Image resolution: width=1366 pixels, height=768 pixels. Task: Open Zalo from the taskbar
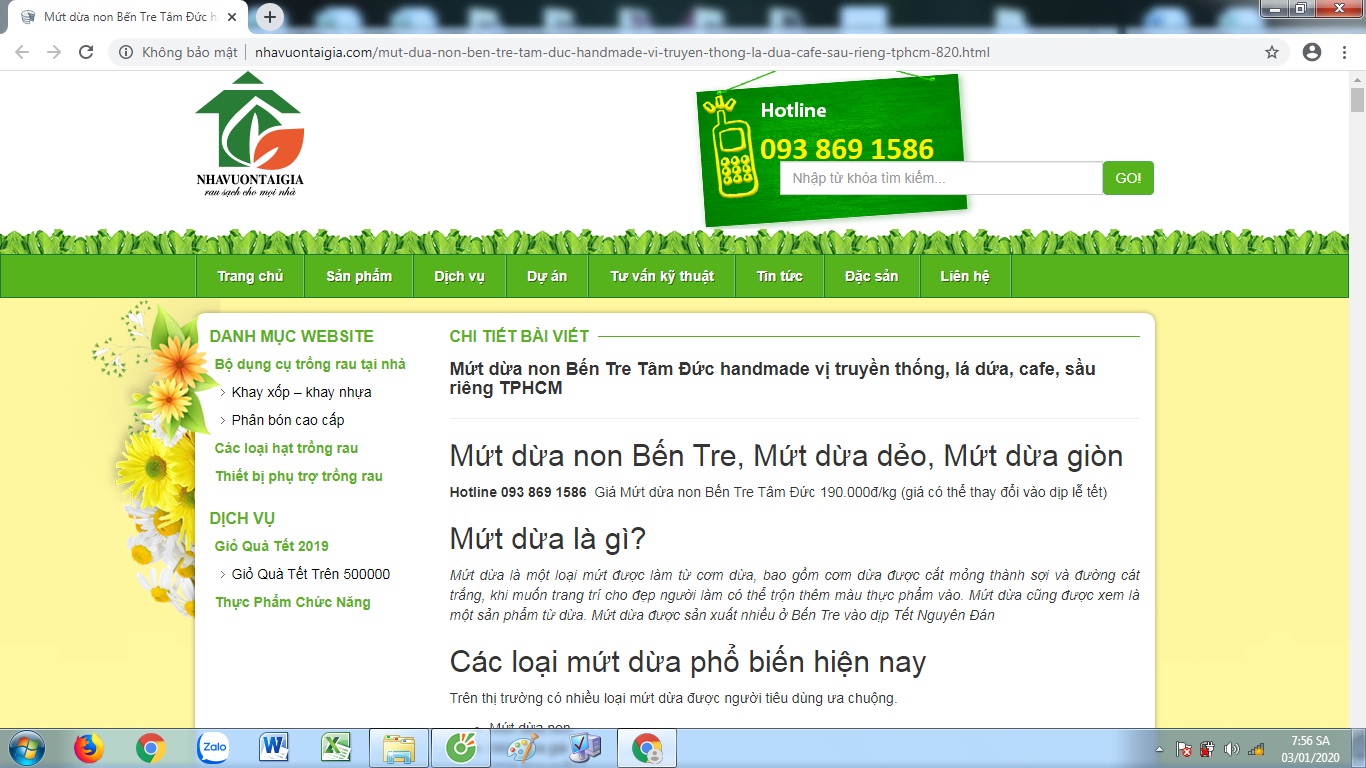(213, 747)
